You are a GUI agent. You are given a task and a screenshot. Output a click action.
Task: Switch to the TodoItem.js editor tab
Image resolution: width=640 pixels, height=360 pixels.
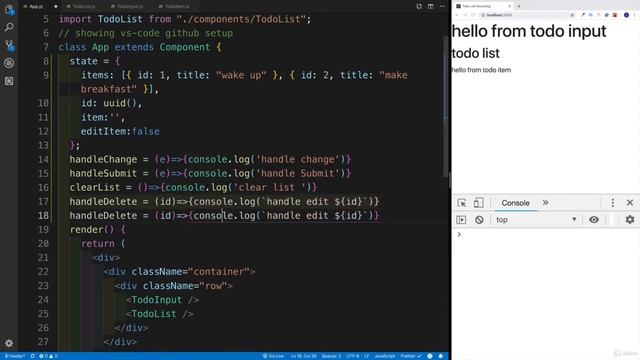click(177, 7)
